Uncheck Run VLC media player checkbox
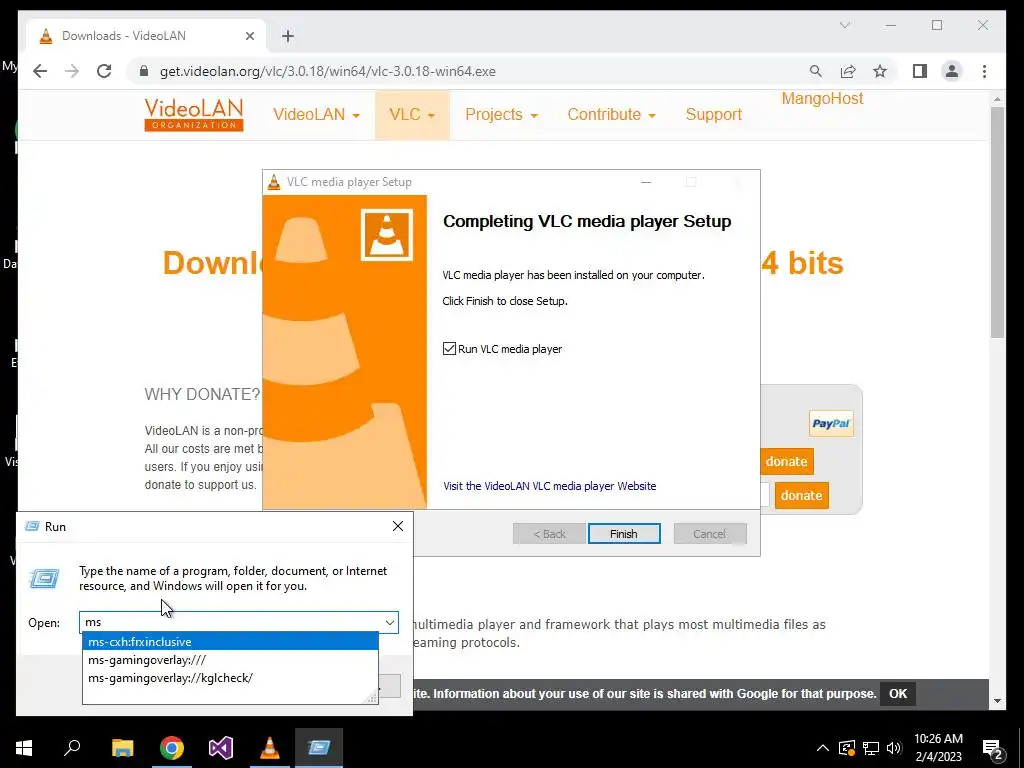Image resolution: width=1024 pixels, height=768 pixels. click(x=449, y=349)
